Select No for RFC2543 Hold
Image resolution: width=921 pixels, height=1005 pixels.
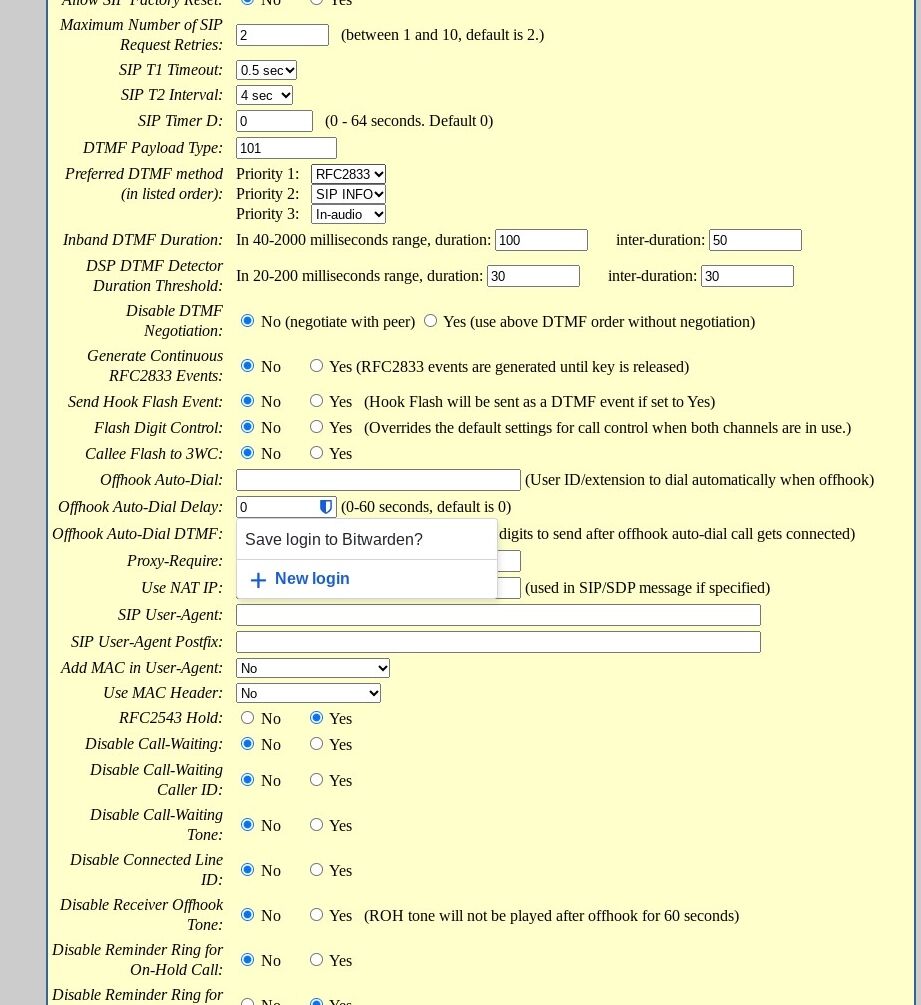tap(247, 717)
